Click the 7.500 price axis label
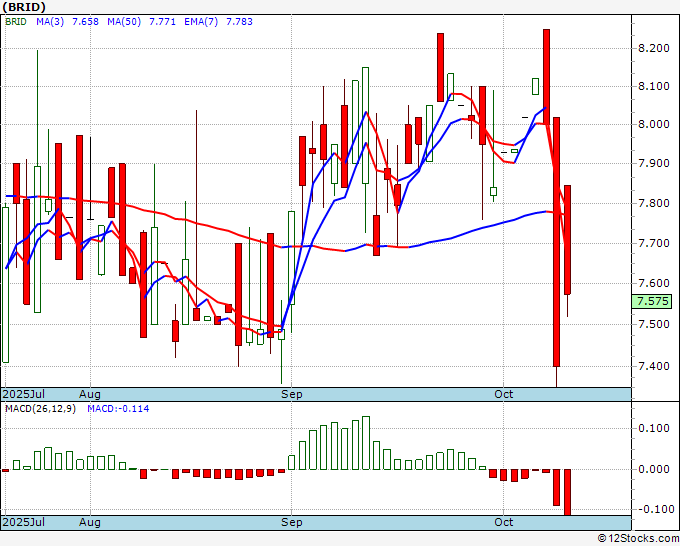Image resolution: width=680 pixels, height=546 pixels. 654,324
